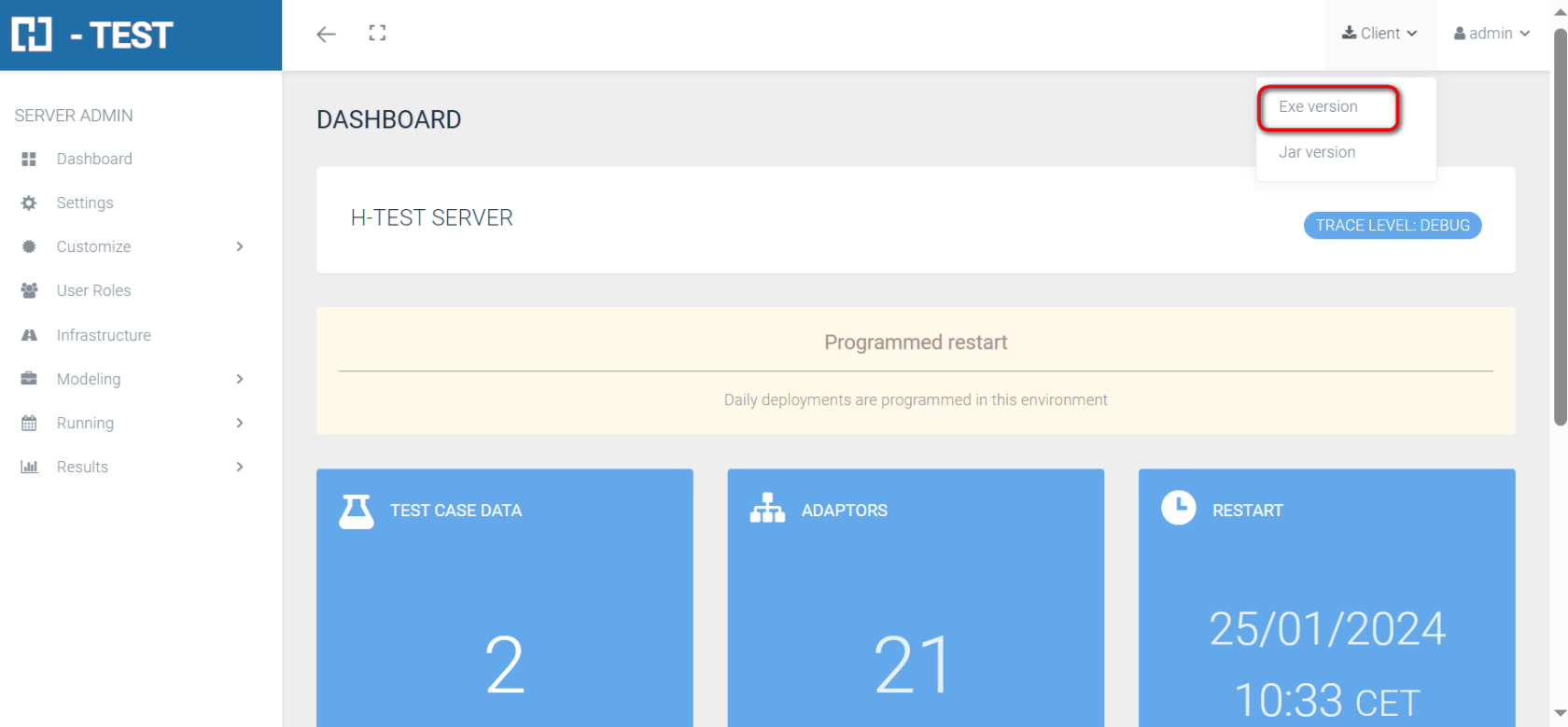The image size is (1568, 727).
Task: Click the clock icon on Restart card
Action: point(1178,508)
